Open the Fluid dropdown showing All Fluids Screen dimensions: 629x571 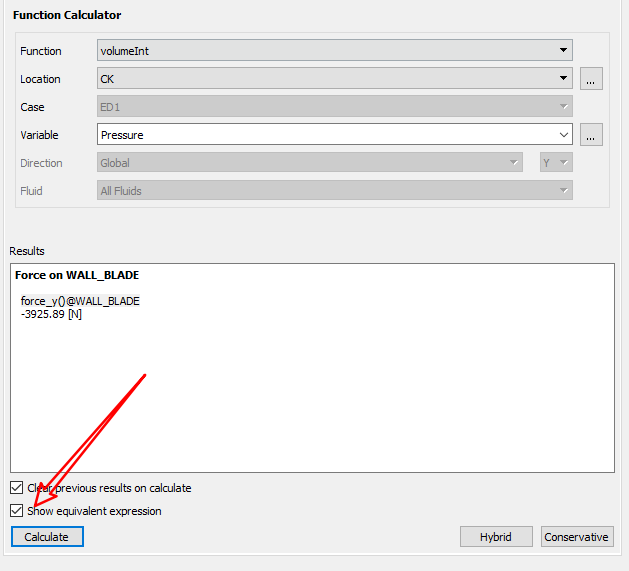pos(334,191)
